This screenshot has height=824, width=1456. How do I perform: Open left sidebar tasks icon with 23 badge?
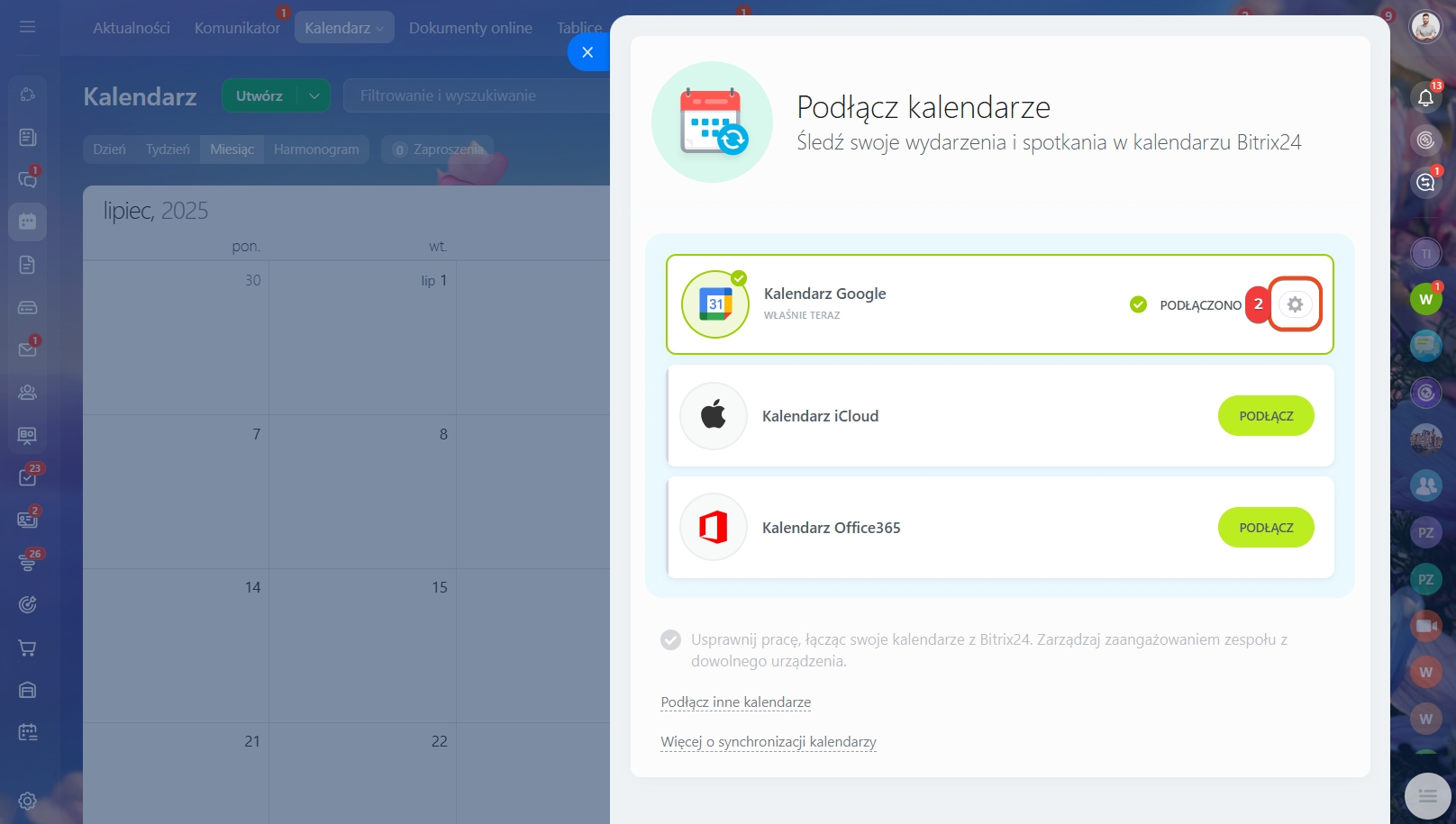tap(27, 477)
